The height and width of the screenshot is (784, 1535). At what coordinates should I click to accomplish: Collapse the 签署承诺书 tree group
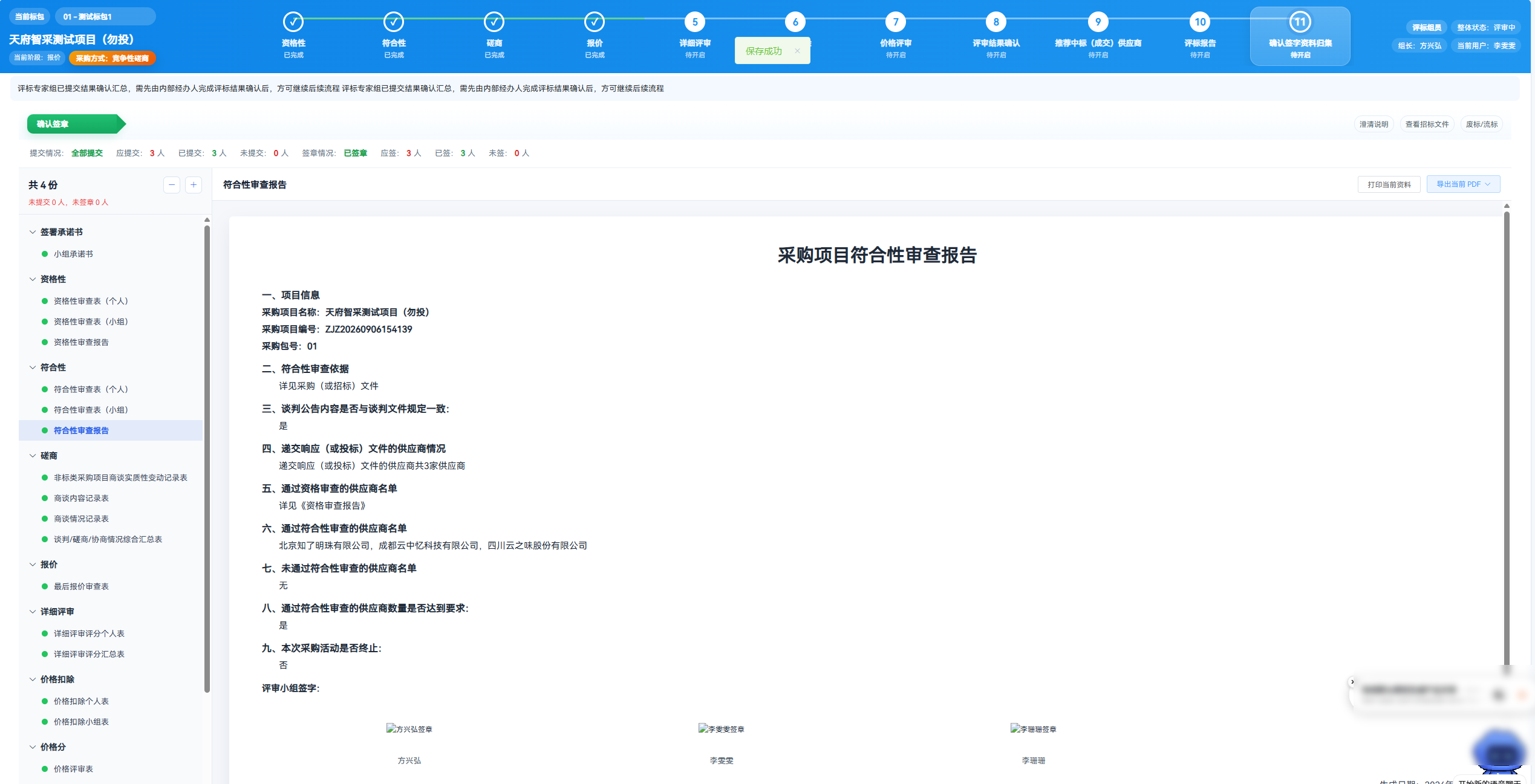[33, 232]
